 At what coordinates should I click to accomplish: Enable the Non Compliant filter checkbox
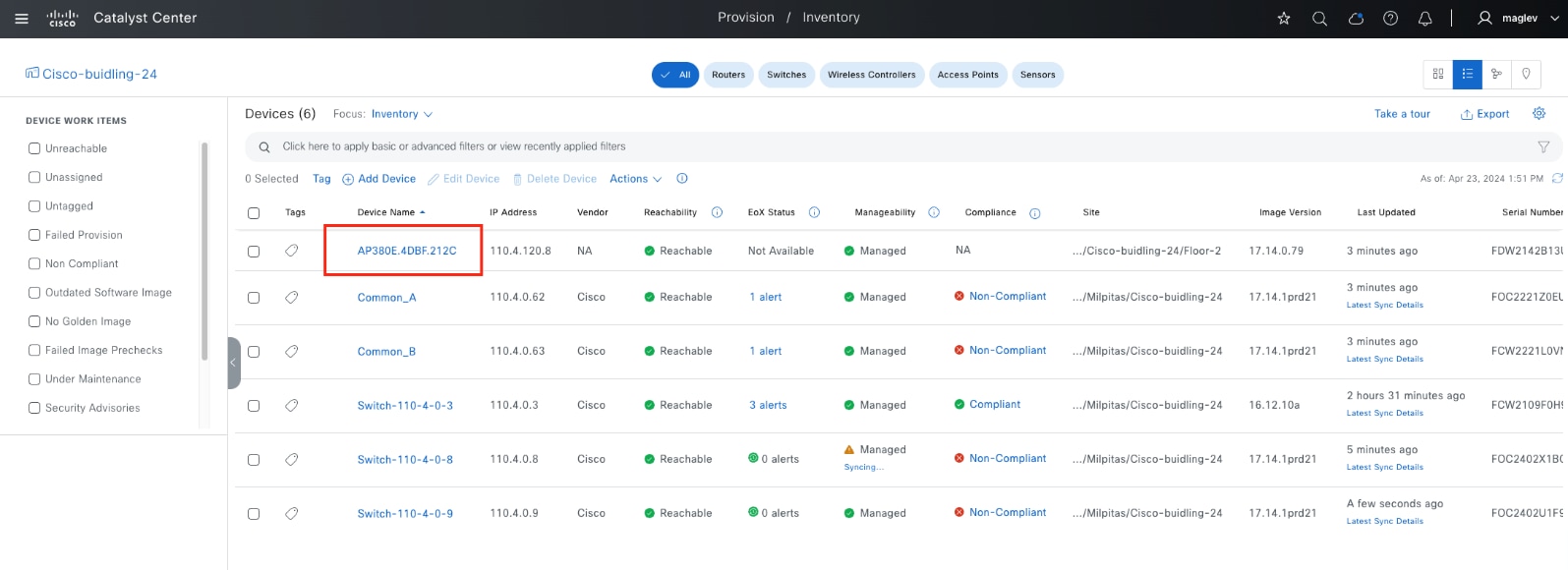pos(34,263)
